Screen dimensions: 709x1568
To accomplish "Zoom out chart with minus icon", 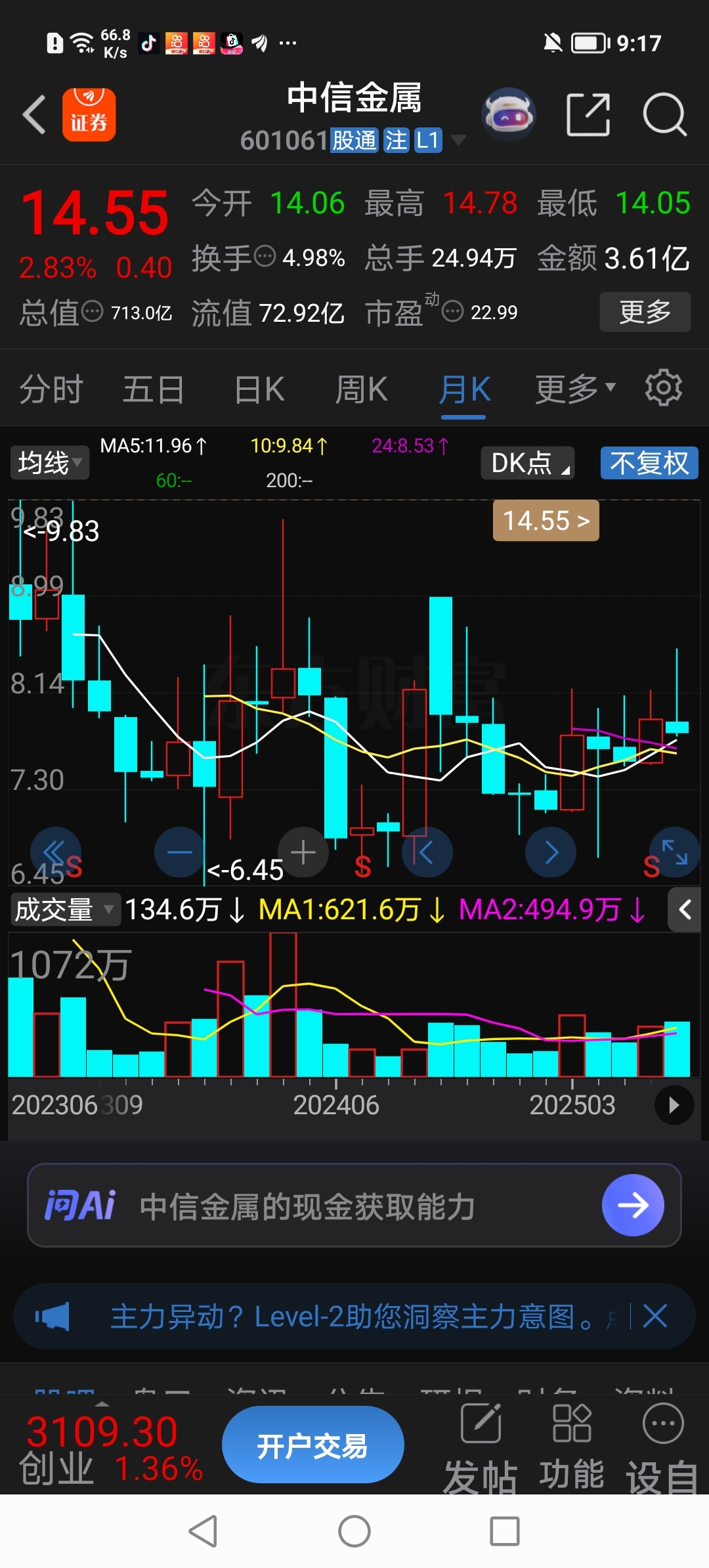I will 179,852.
